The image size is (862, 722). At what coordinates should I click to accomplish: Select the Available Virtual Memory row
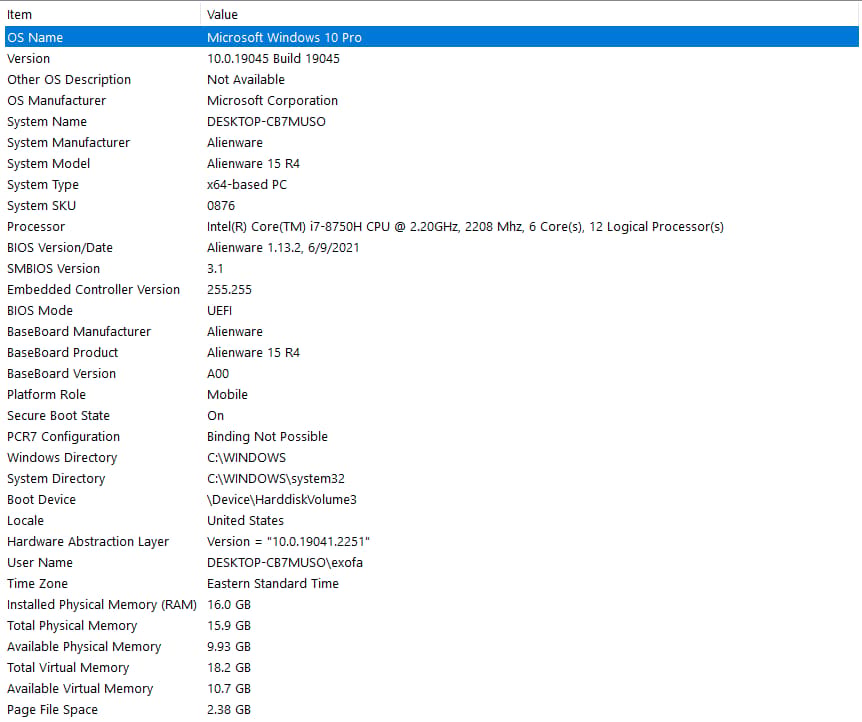[432, 688]
